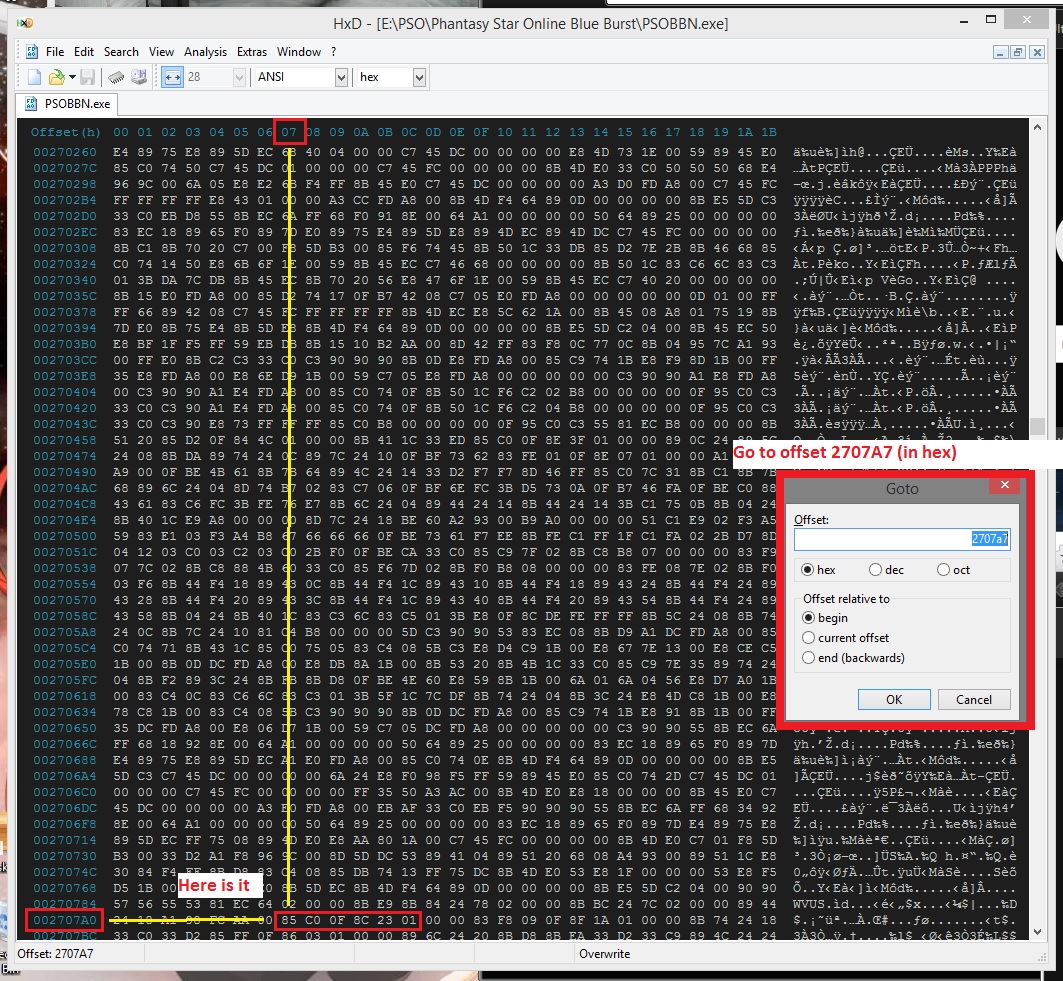Click the Goto Offset input field
Viewport: 1063px width, 981px height.
click(902, 539)
